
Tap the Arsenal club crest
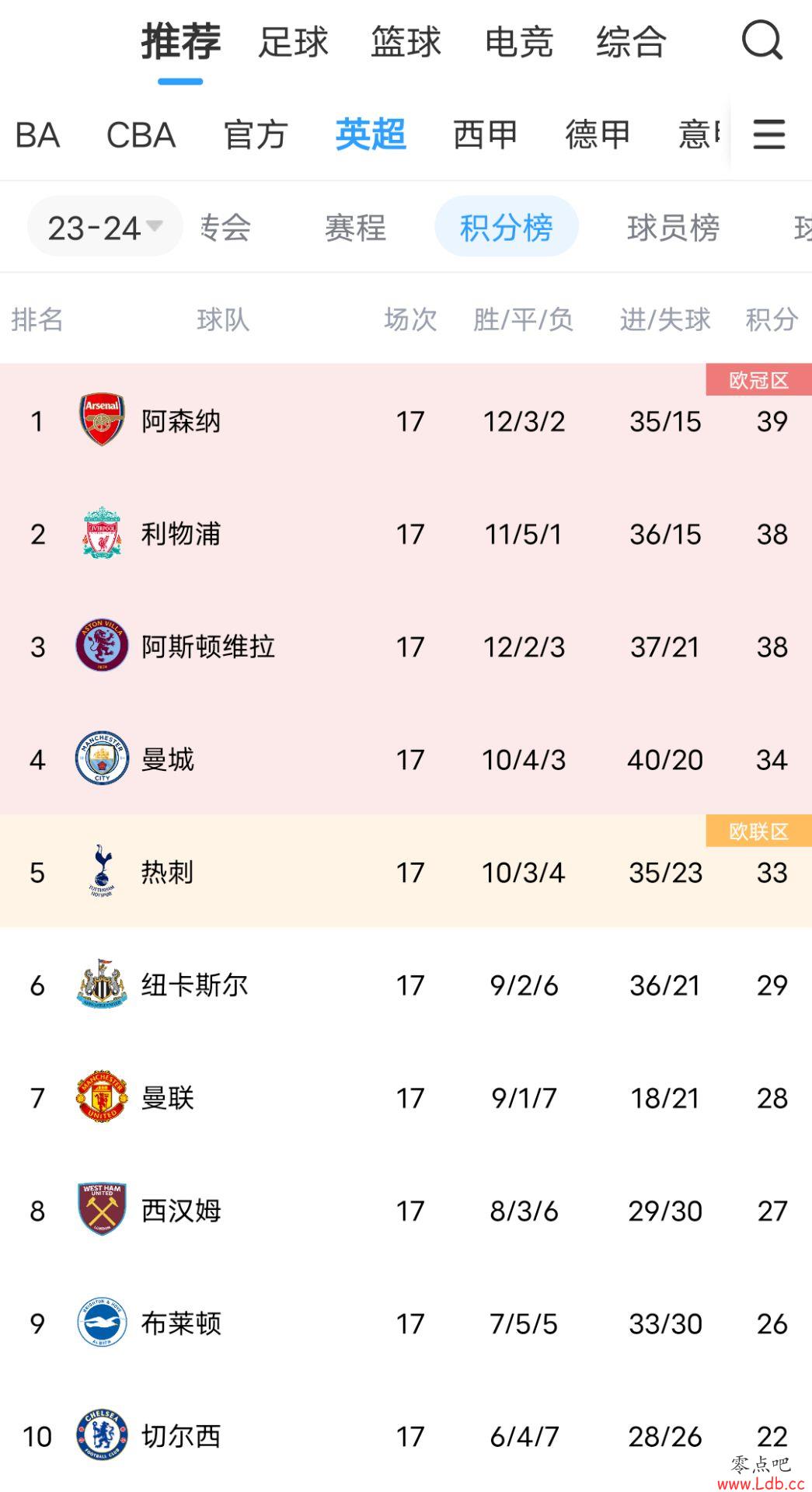[x=102, y=420]
